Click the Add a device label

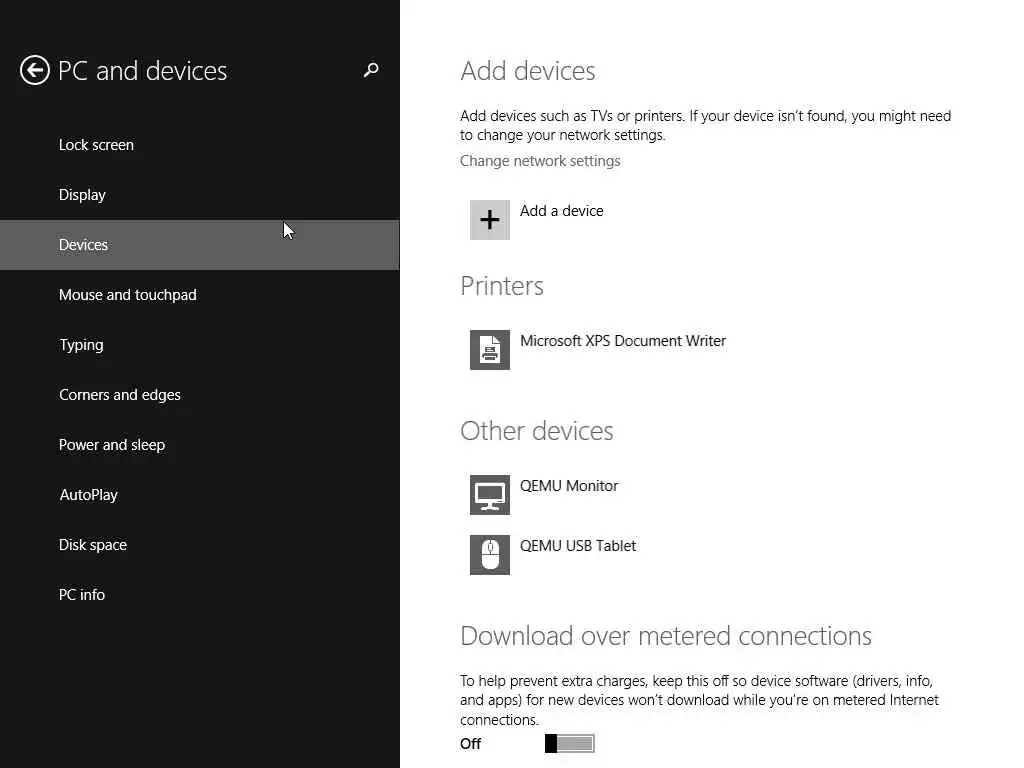pyautogui.click(x=562, y=211)
